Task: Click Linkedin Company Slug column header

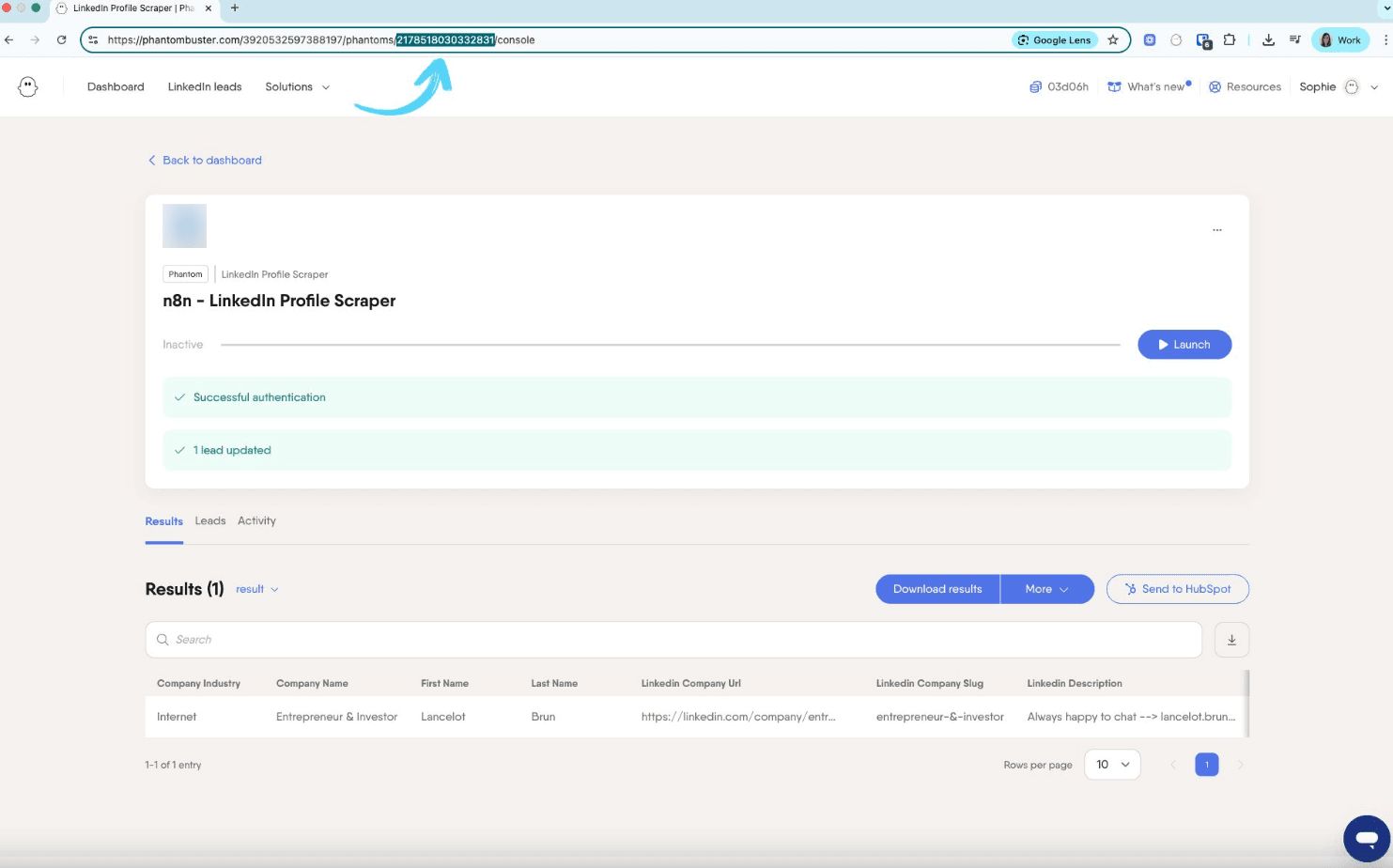Action: (x=929, y=683)
